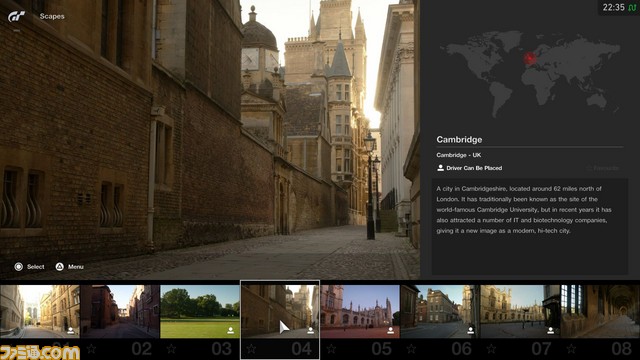The width and height of the screenshot is (640, 360).
Task: Toggle favorite star on thumbnail 02
Action: tap(91, 349)
